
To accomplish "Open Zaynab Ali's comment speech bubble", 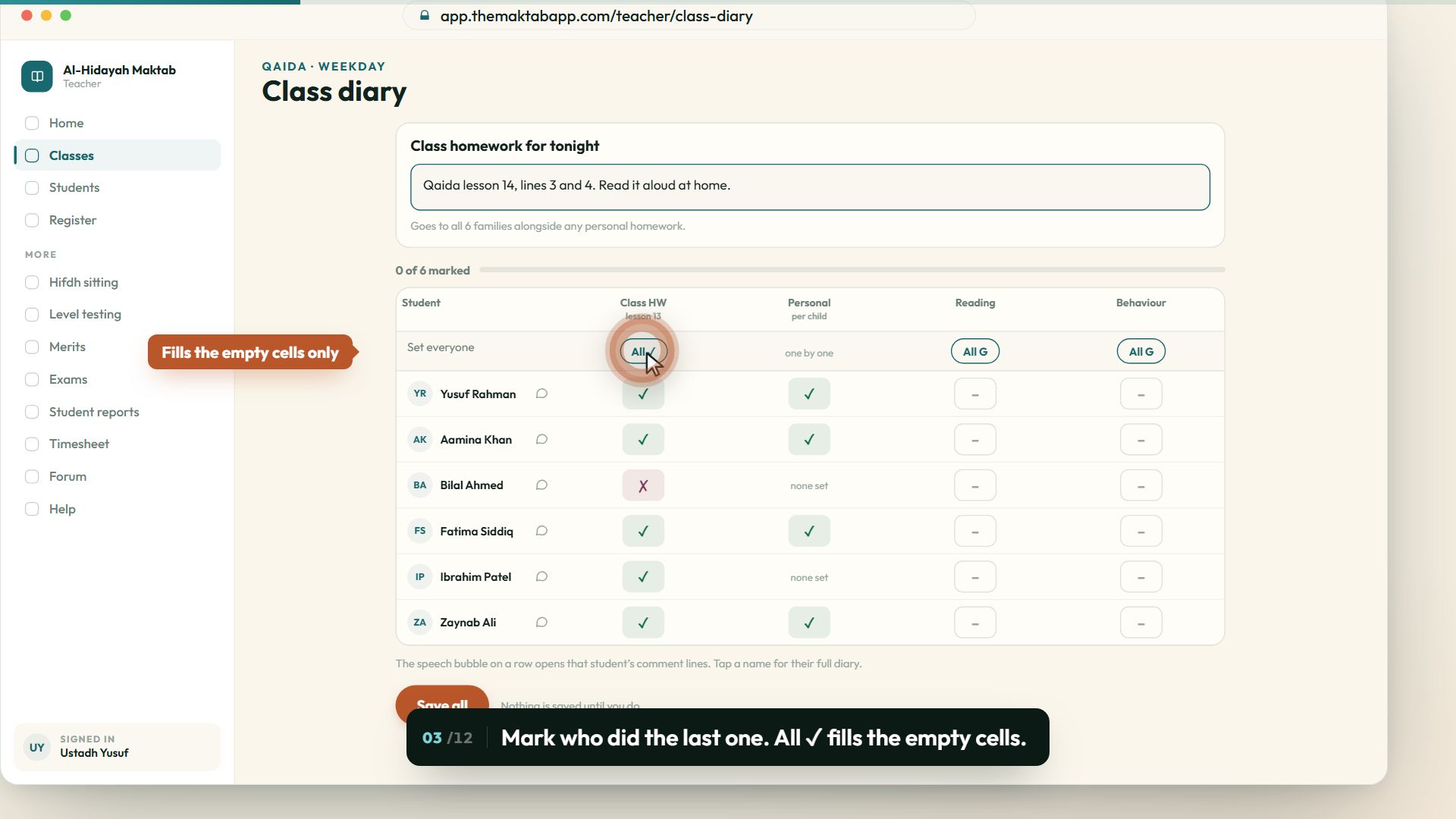I will tap(541, 622).
